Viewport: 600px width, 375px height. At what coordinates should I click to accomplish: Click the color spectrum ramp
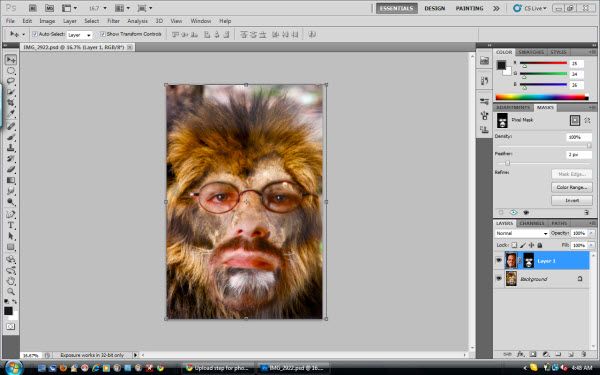pos(542,97)
